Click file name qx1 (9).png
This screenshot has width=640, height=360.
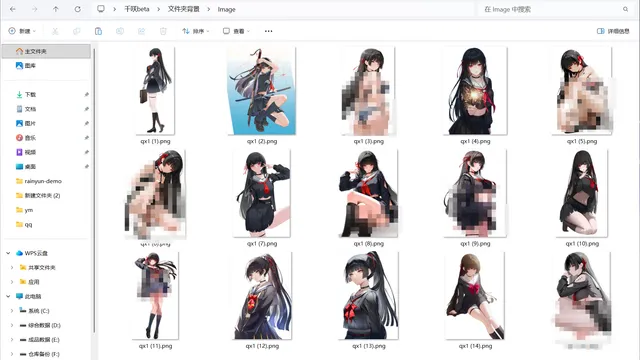(x=475, y=243)
